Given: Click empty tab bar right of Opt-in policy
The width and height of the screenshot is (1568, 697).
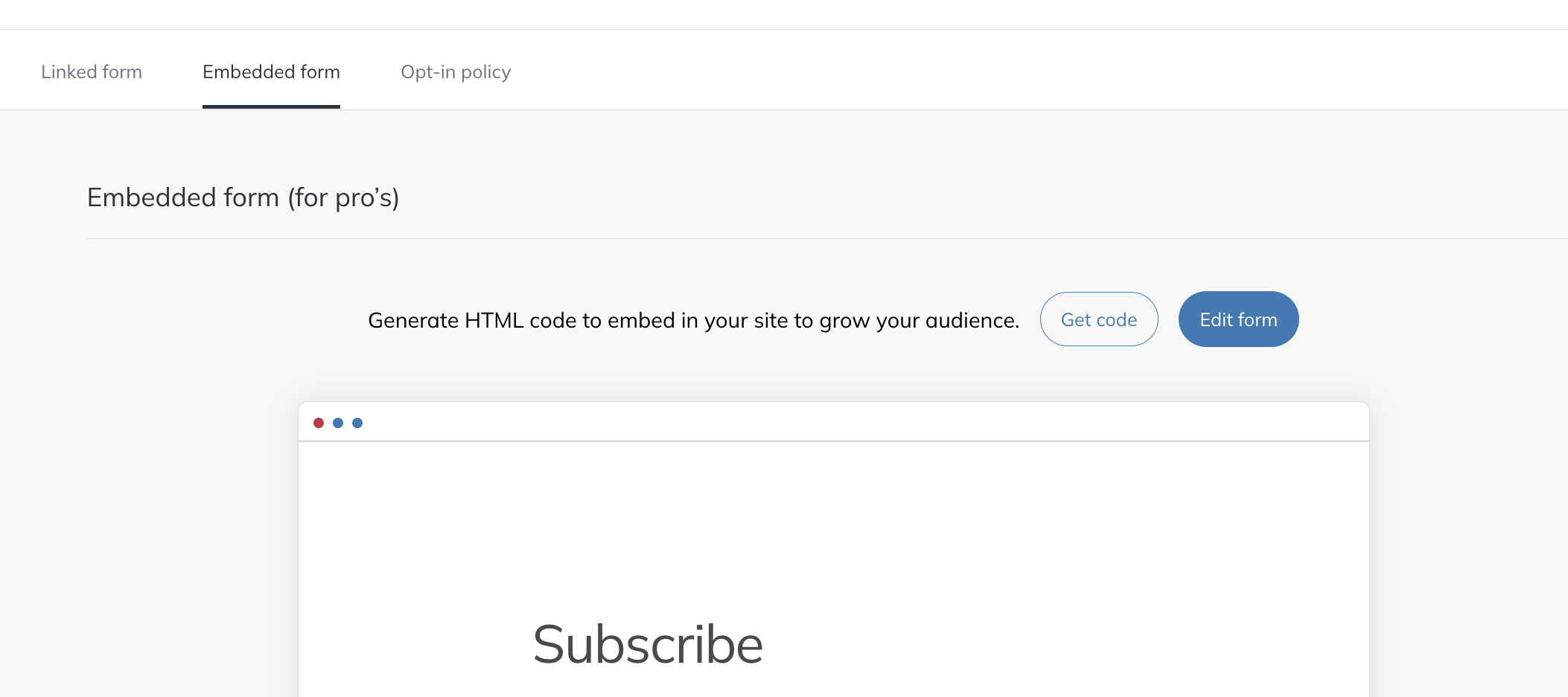Looking at the screenshot, I should coord(1042,72).
